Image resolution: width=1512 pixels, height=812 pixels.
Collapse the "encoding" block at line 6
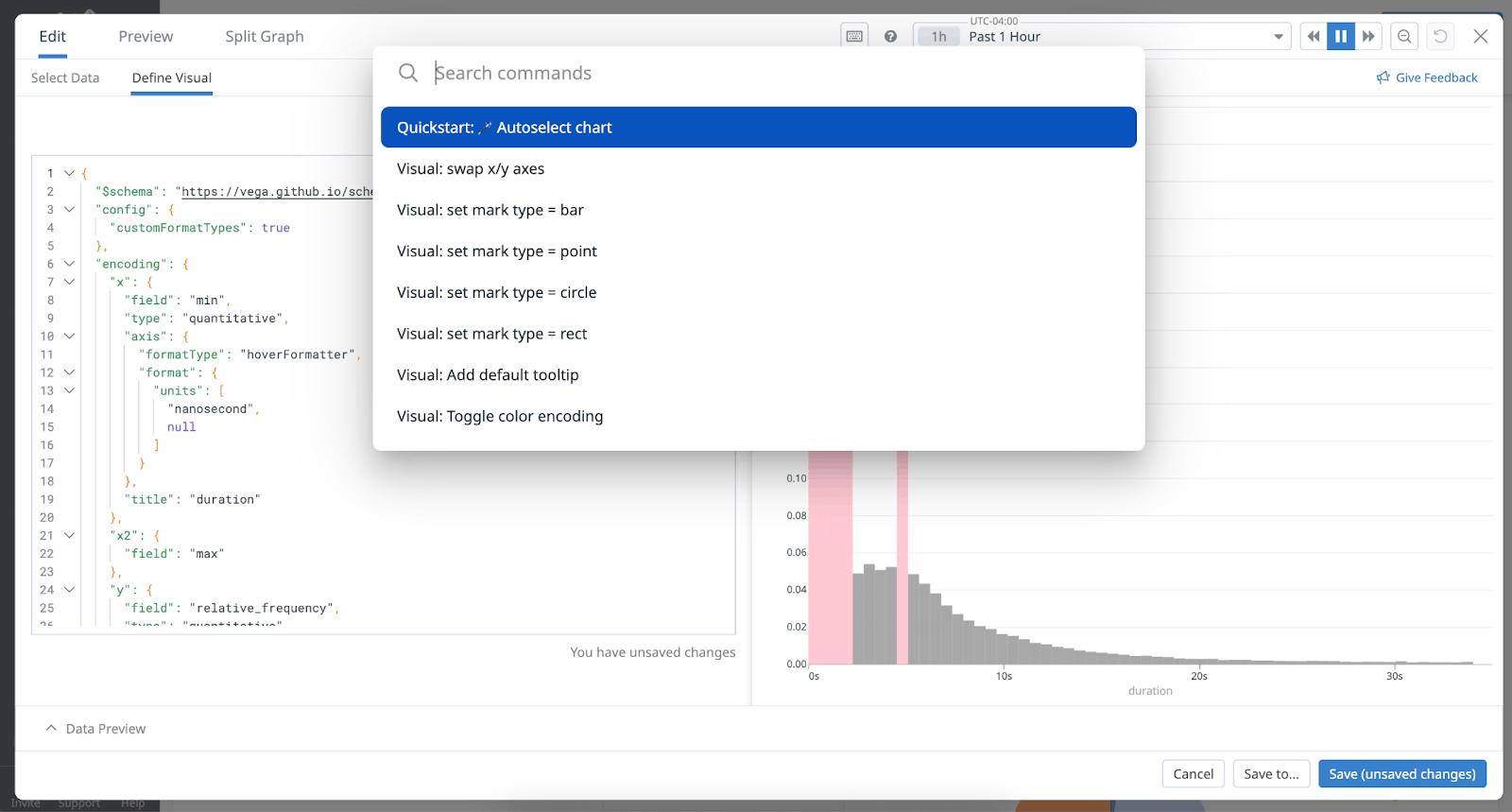(69, 264)
